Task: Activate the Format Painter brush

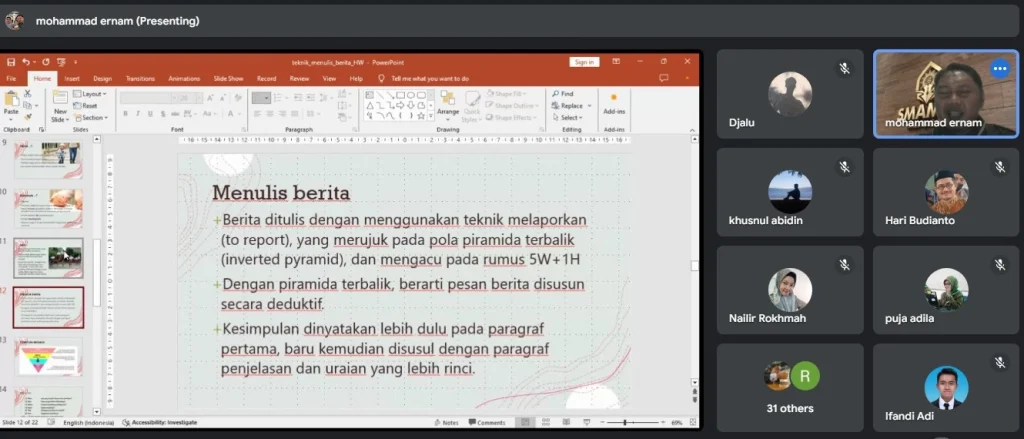Action: (27, 116)
